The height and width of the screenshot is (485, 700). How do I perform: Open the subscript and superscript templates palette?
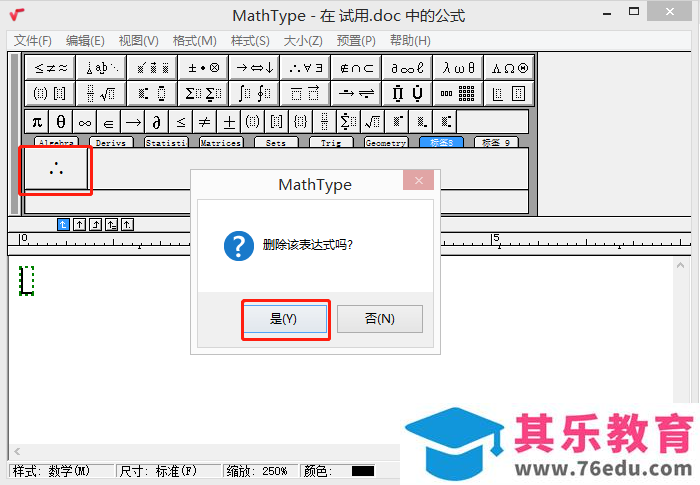pos(152,93)
